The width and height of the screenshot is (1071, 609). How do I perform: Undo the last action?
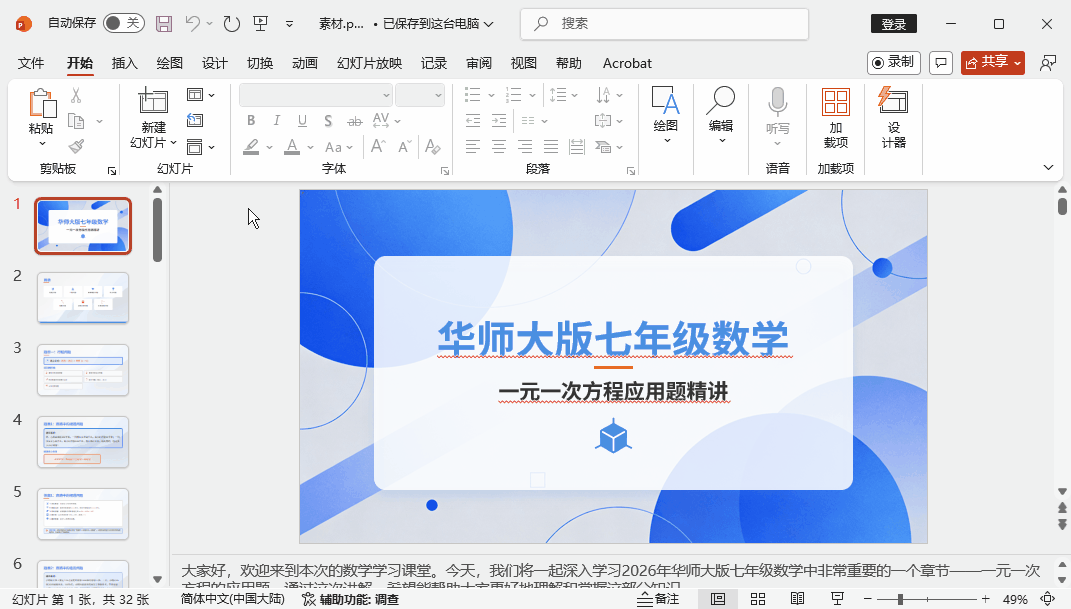[x=193, y=24]
